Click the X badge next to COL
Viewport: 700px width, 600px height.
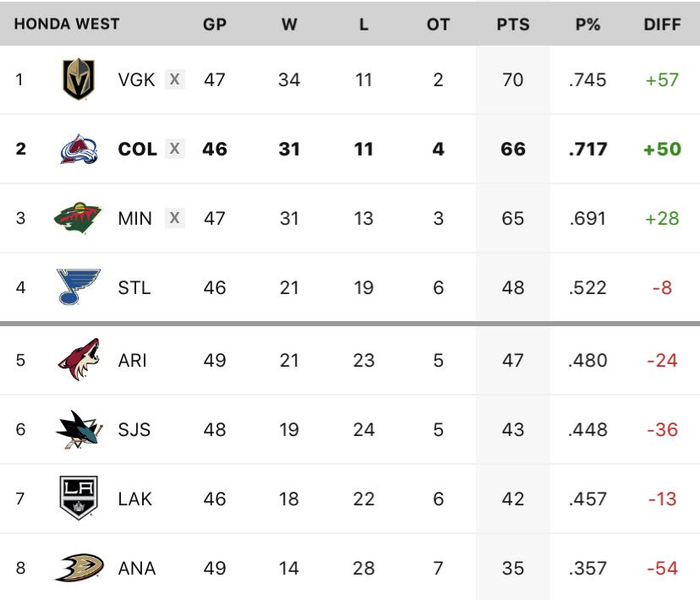click(175, 149)
